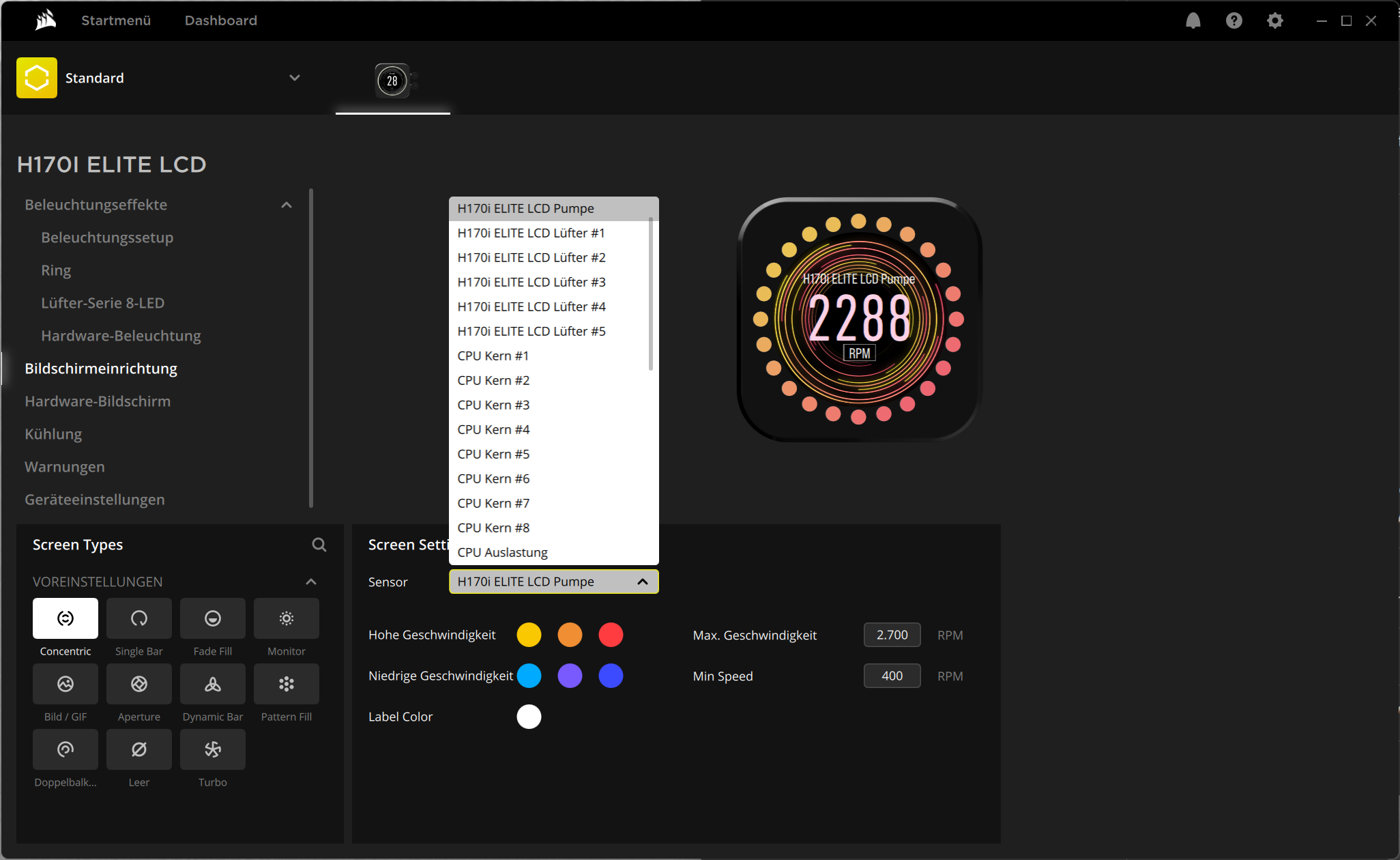Open Lüfter-Serie 8-LED item

click(x=102, y=303)
